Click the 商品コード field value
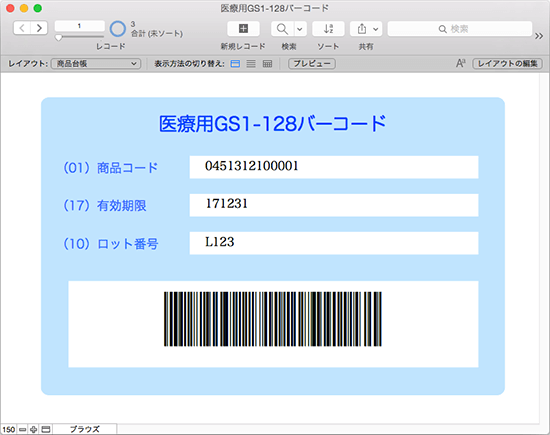 coord(334,167)
